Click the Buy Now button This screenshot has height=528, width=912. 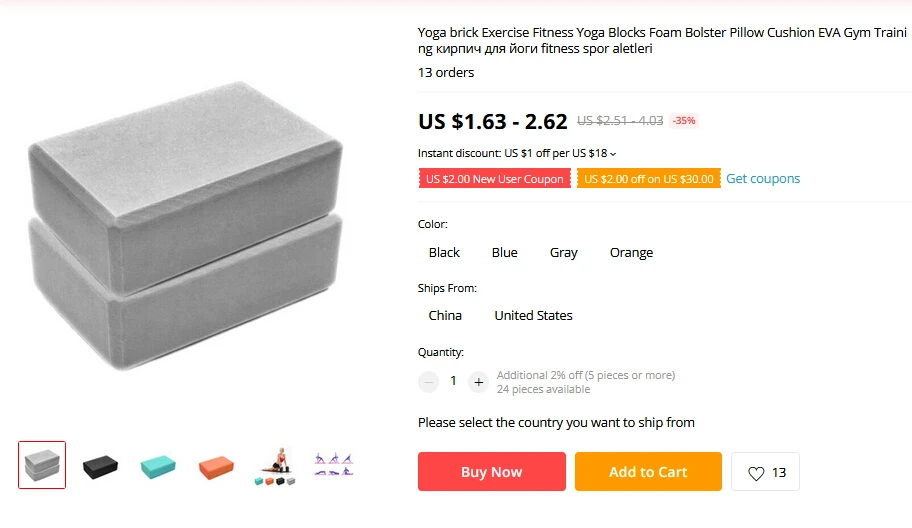click(491, 472)
